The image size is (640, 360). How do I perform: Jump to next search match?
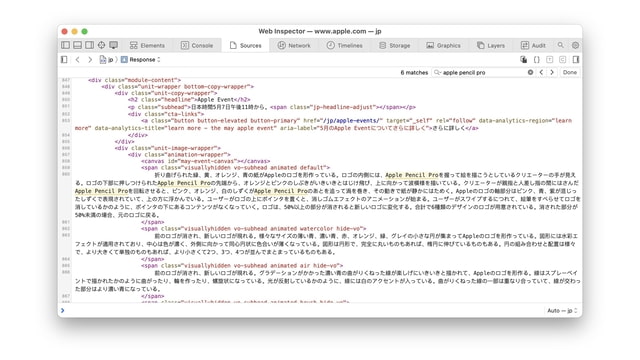552,72
